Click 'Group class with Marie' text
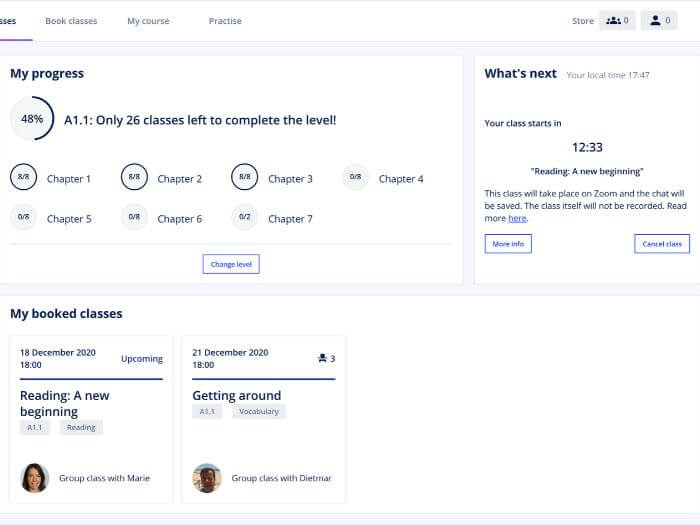This screenshot has width=700, height=525. [104, 478]
